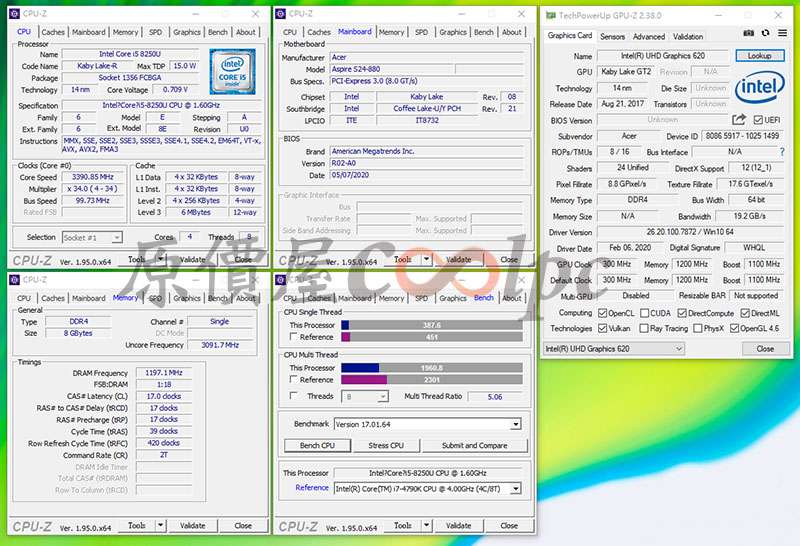Enable the Threads checkbox in Bench tab
The width and height of the screenshot is (800, 546).
click(290, 396)
